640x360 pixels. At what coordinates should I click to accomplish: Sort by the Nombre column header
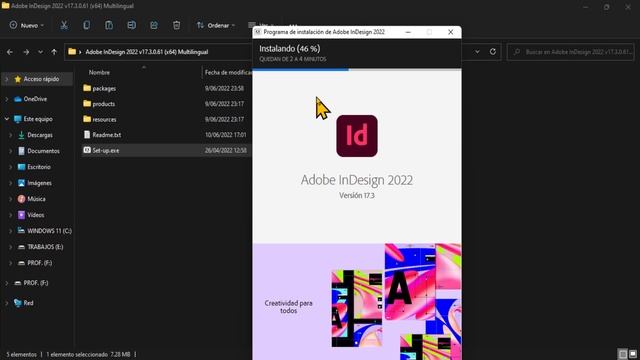[x=99, y=72]
